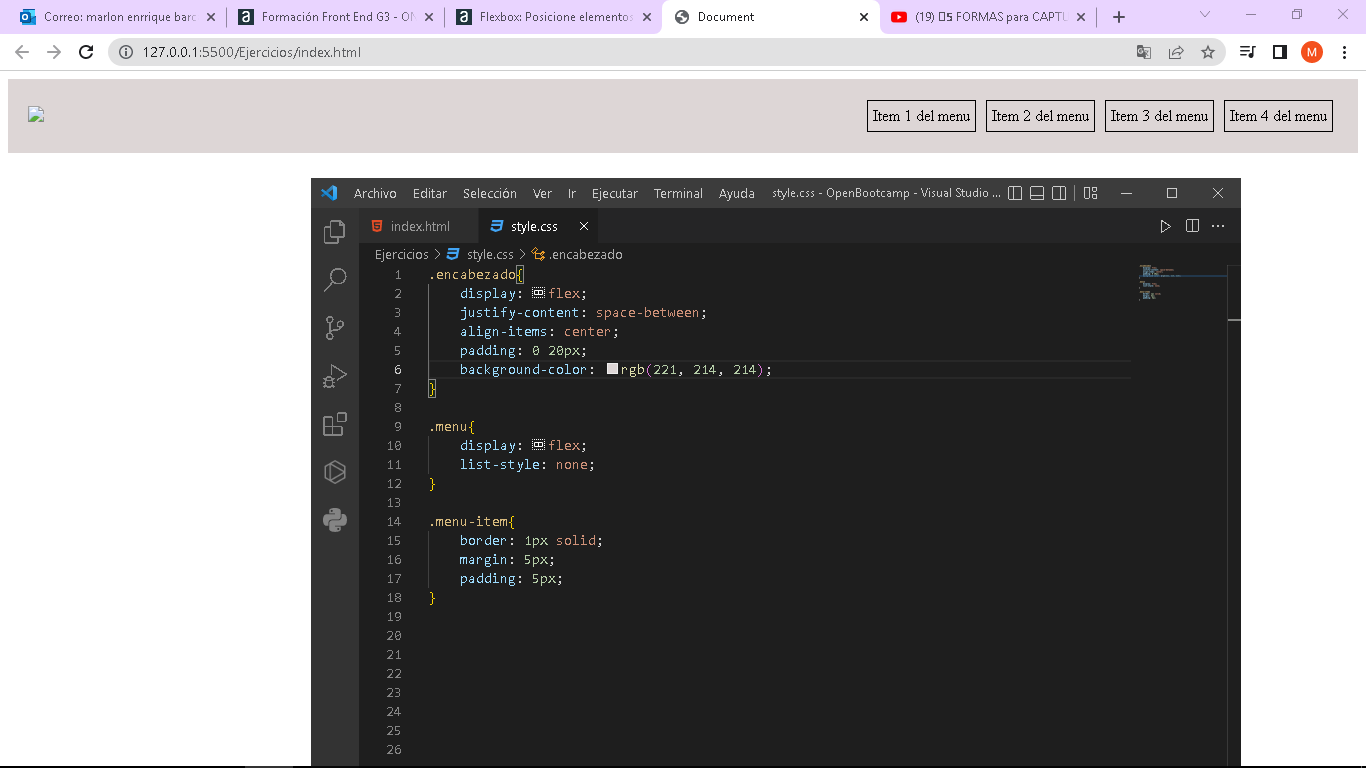Open a new browser tab
Screen dimensions: 1366x768
pos(1119,17)
